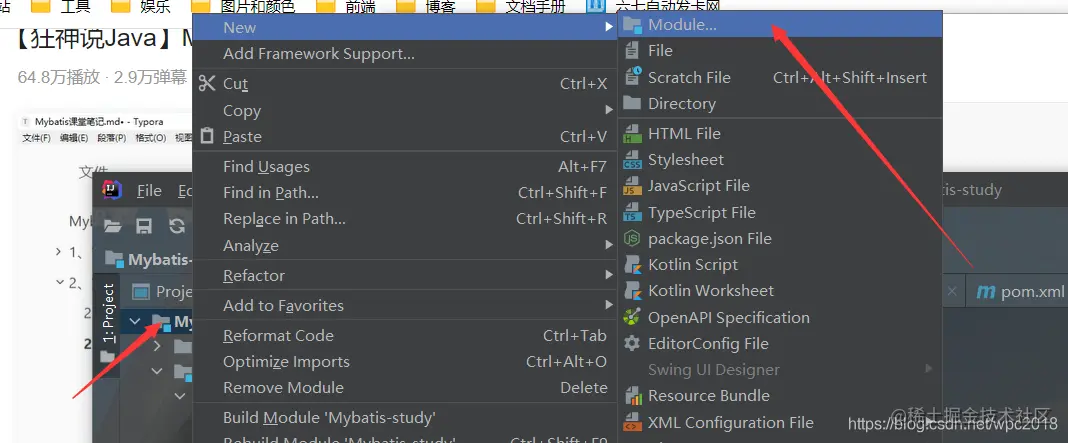
Task: Open Typora 编辑(E) menu
Action: pyautogui.click(x=74, y=138)
